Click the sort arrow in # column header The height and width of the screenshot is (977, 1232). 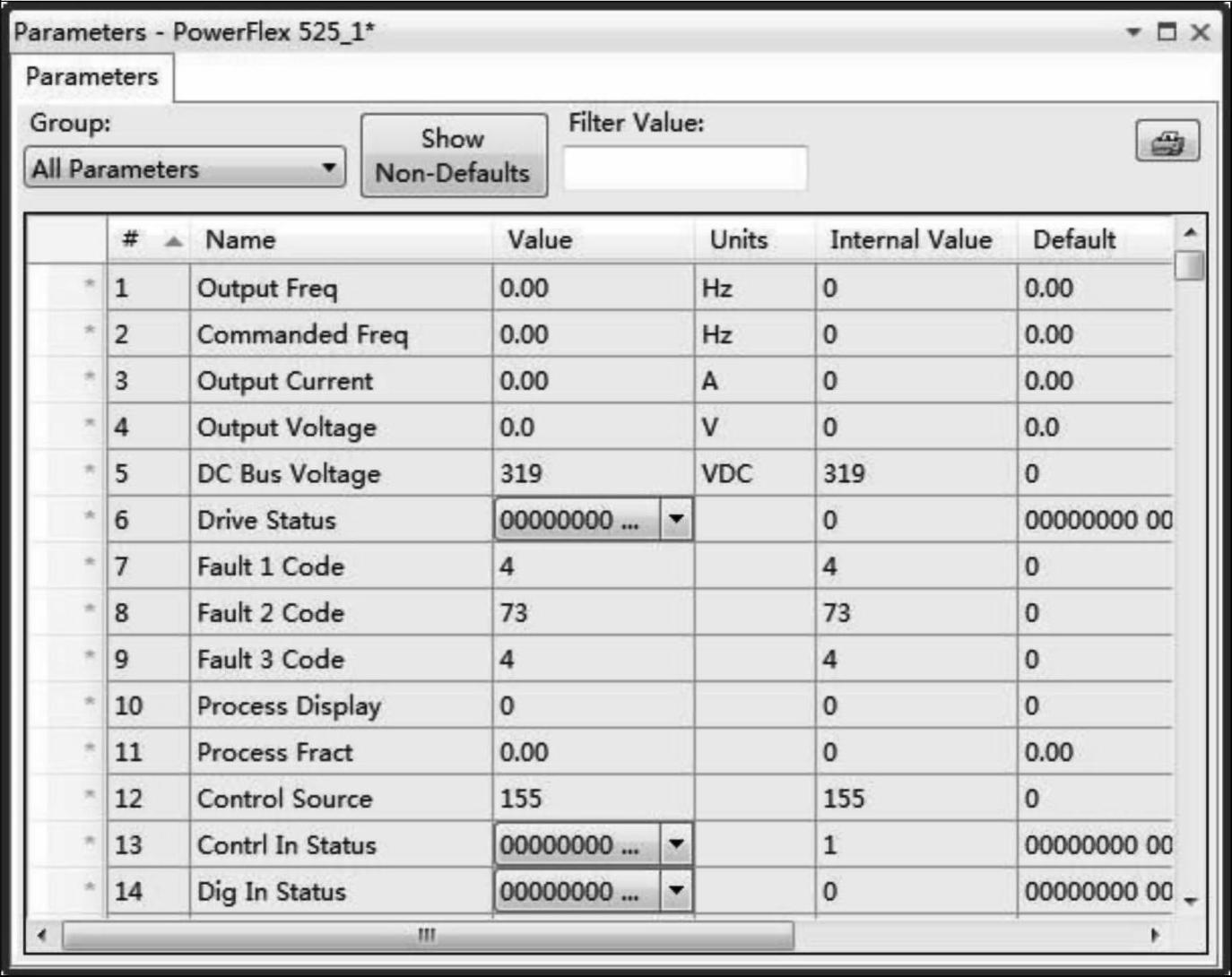tap(174, 241)
